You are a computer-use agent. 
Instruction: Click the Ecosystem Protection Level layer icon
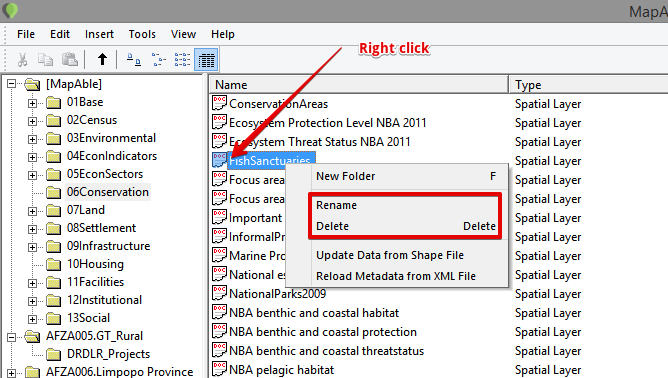click(219, 123)
